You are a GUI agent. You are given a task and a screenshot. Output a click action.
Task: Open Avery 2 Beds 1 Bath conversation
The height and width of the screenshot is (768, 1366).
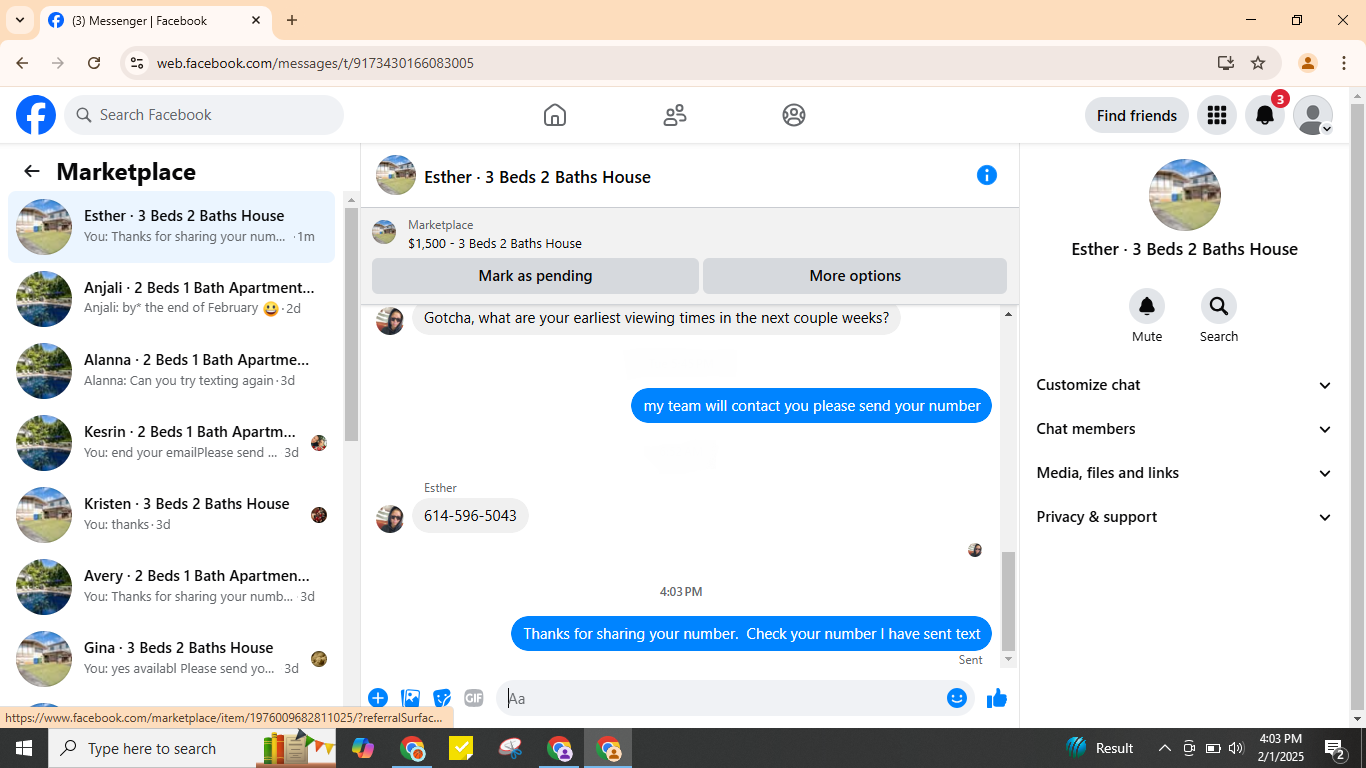[x=172, y=587]
